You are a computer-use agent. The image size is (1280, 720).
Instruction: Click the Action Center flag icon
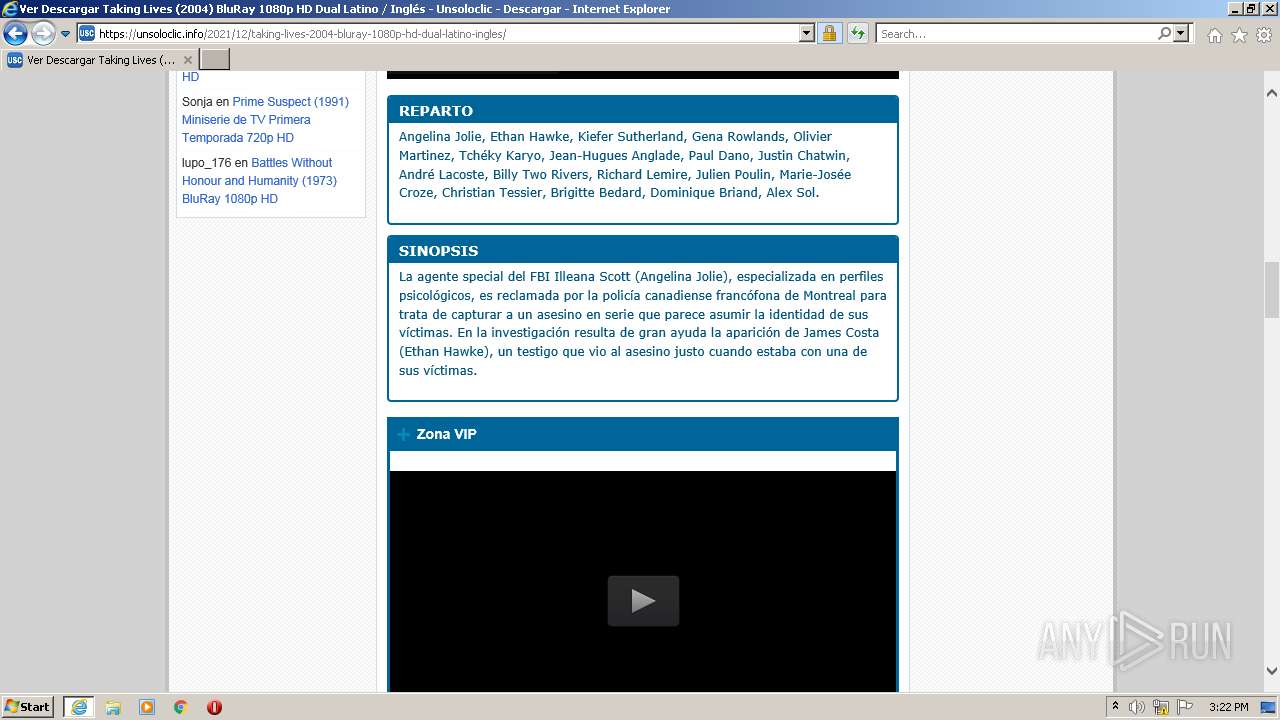click(1185, 707)
